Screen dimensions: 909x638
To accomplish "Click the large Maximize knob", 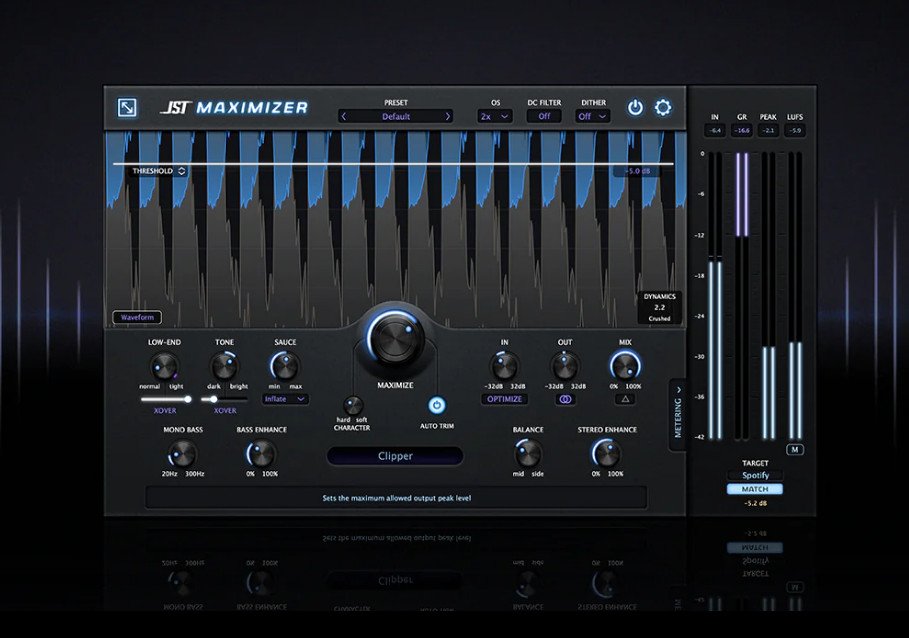I will click(x=395, y=338).
